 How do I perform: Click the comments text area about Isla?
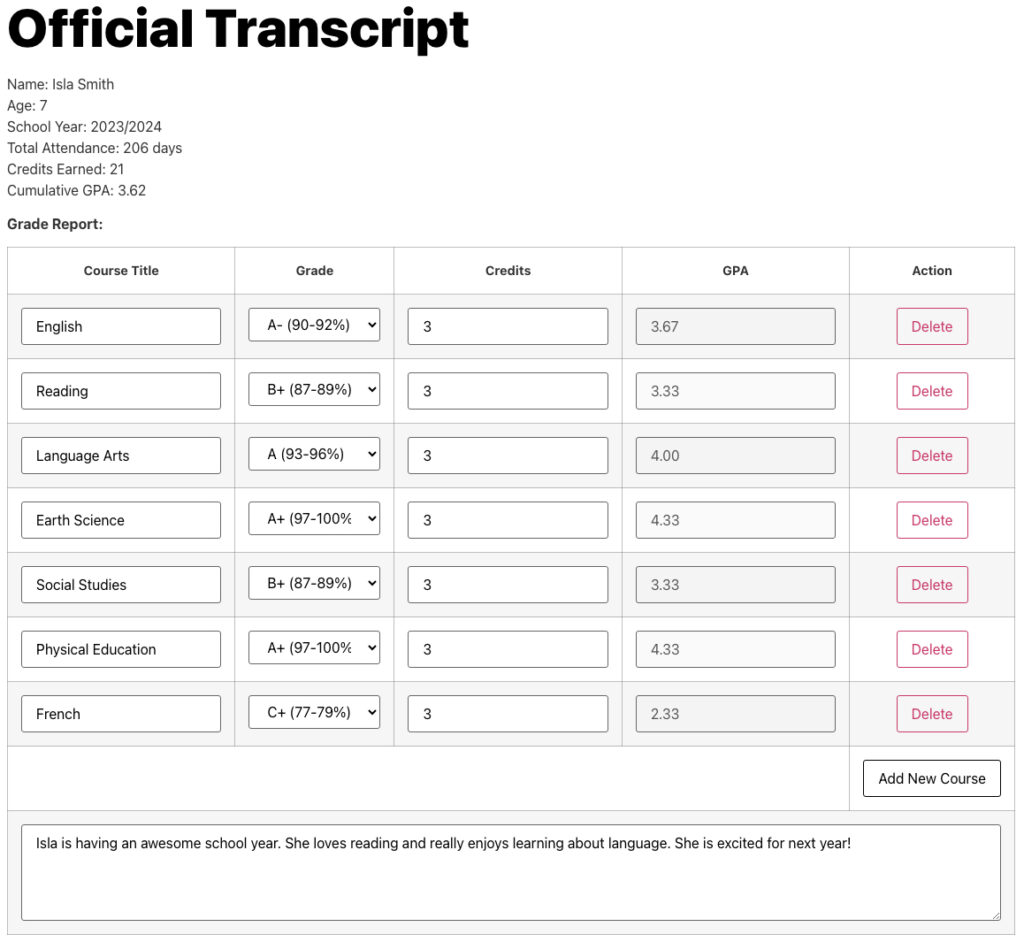(510, 872)
